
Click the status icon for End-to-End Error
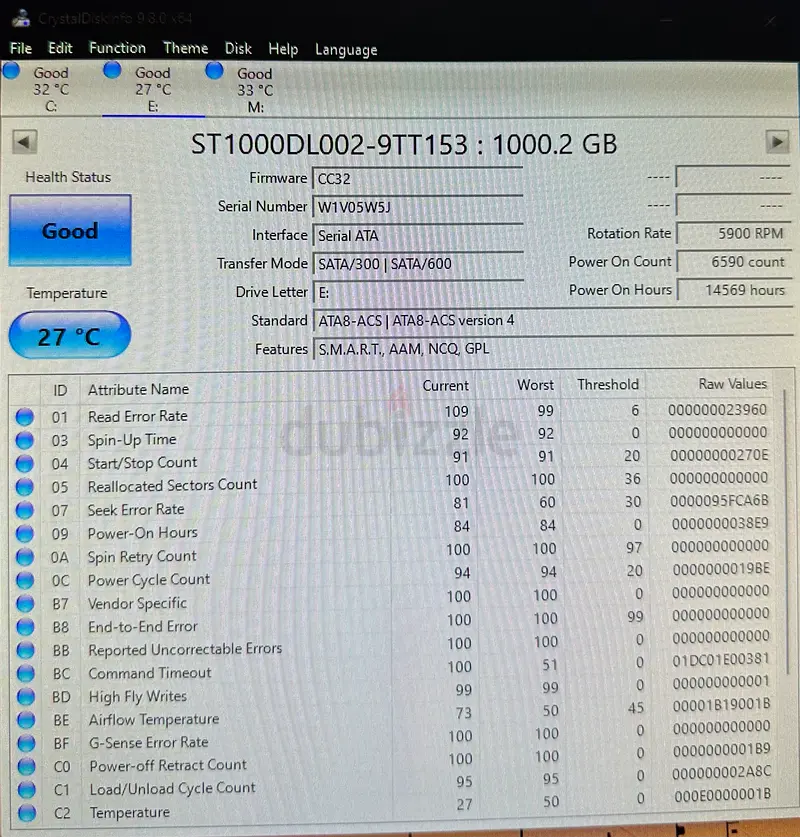pos(25,627)
